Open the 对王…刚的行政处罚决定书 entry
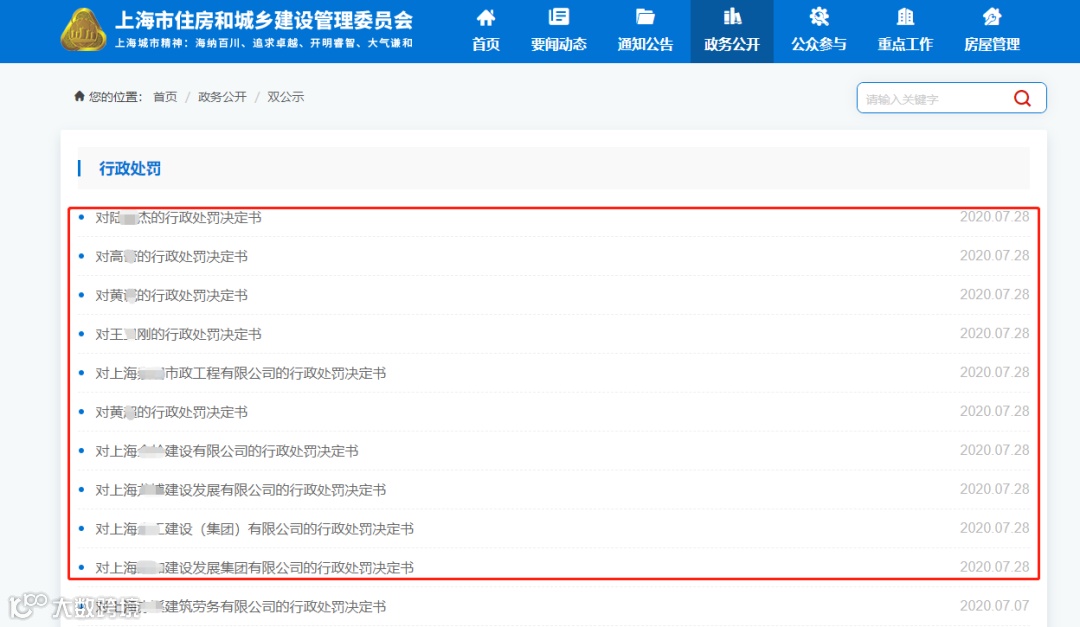The width and height of the screenshot is (1080, 627). click(x=178, y=334)
